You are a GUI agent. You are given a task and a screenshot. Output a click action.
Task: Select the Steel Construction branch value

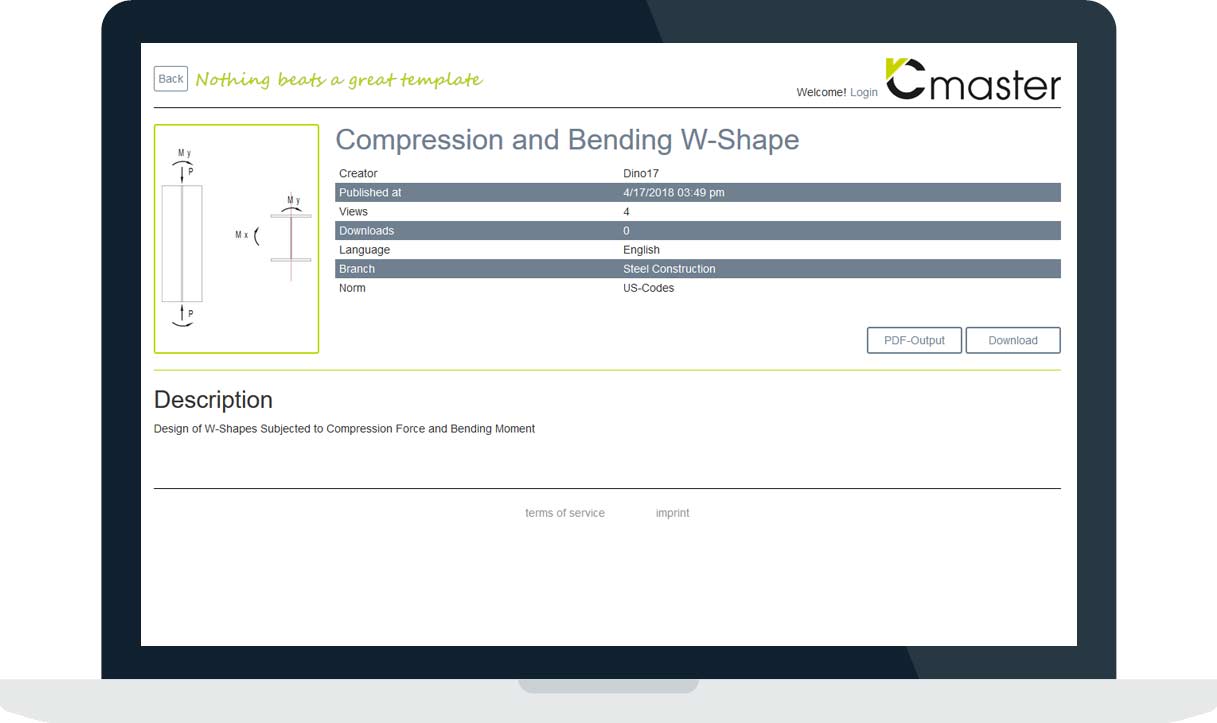pos(669,269)
